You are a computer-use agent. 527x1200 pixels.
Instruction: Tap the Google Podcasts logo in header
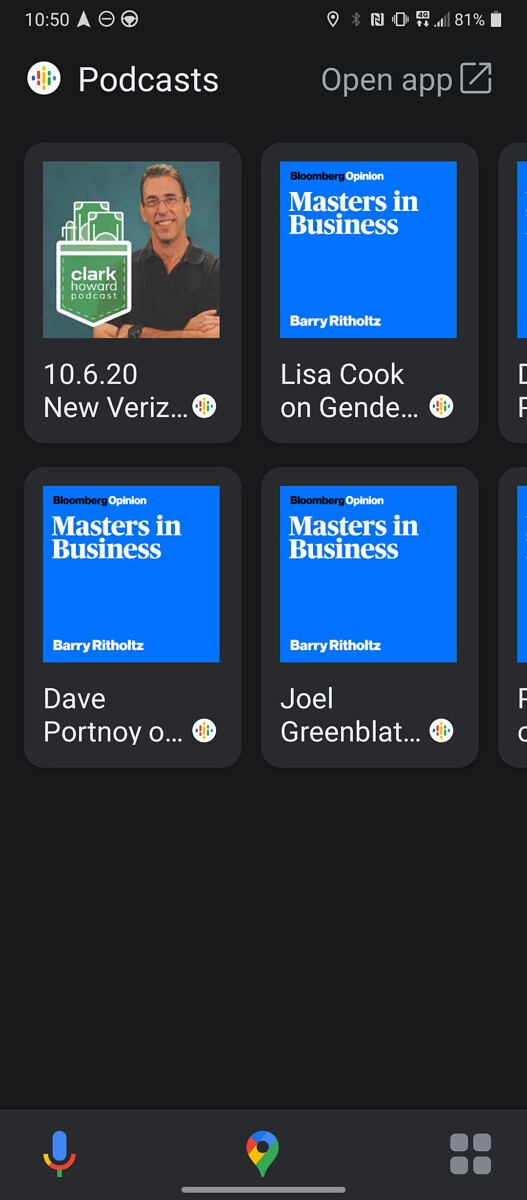[44, 79]
